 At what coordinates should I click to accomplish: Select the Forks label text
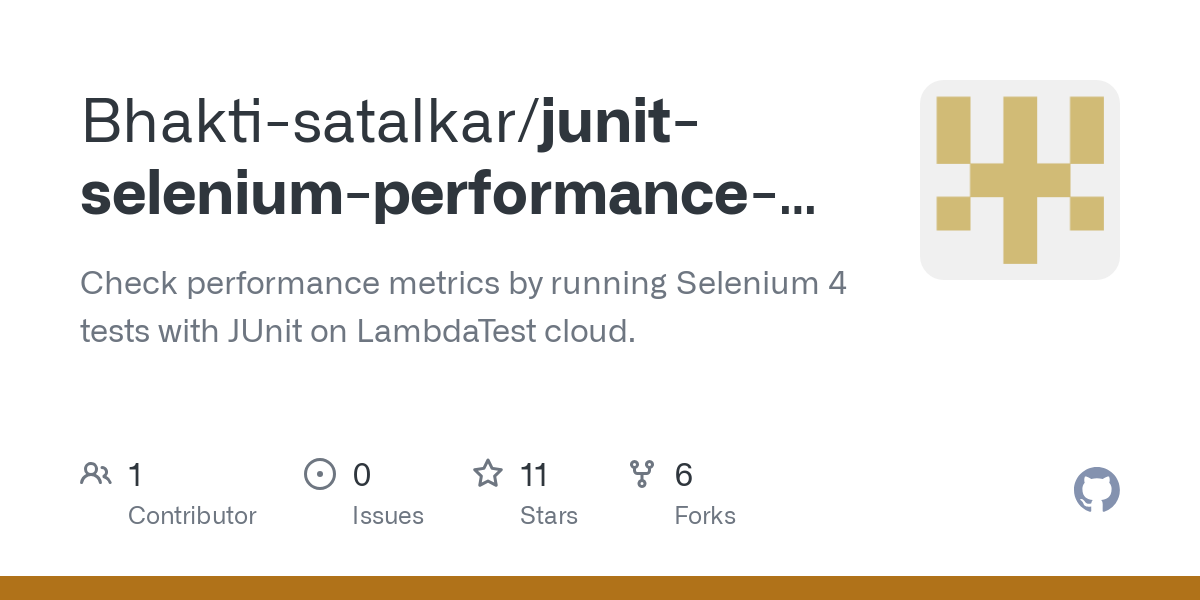point(705,516)
